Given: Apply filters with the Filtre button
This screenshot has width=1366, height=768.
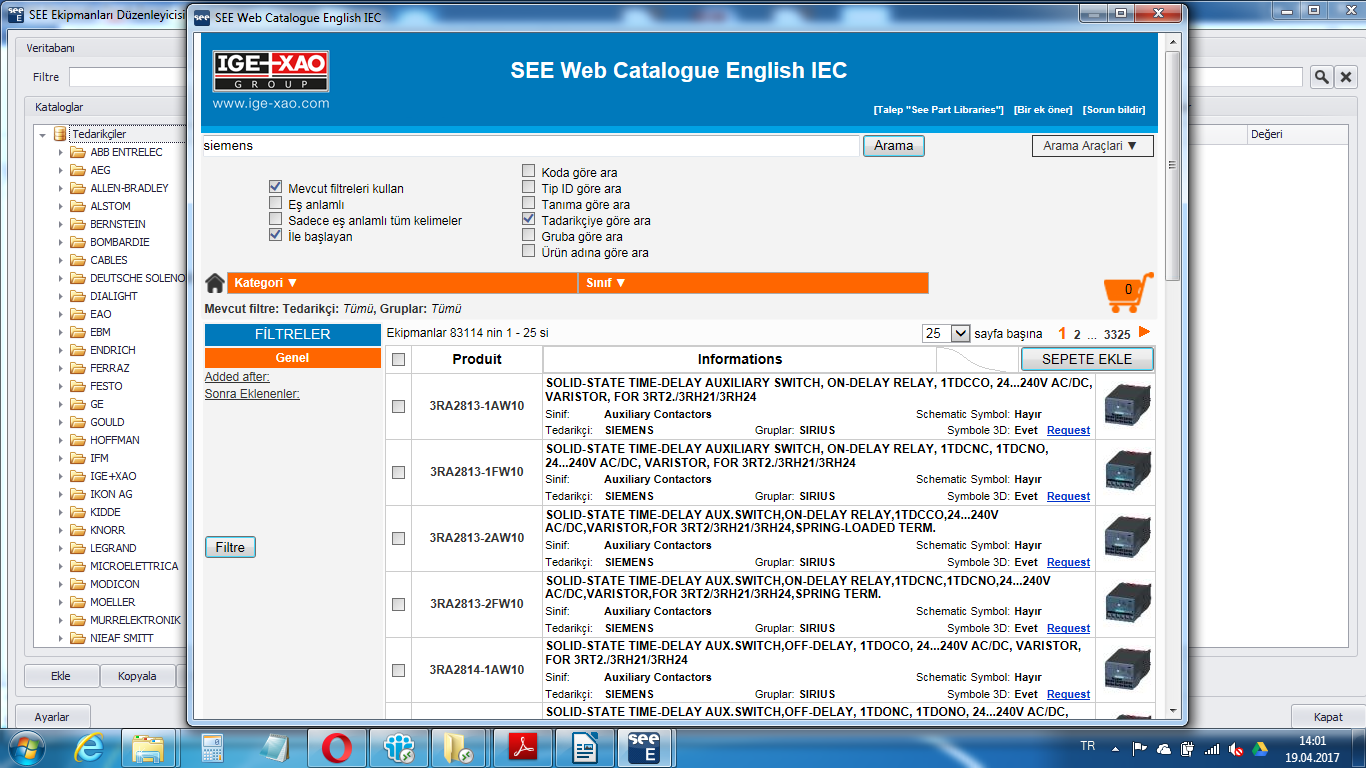Looking at the screenshot, I should [x=230, y=548].
